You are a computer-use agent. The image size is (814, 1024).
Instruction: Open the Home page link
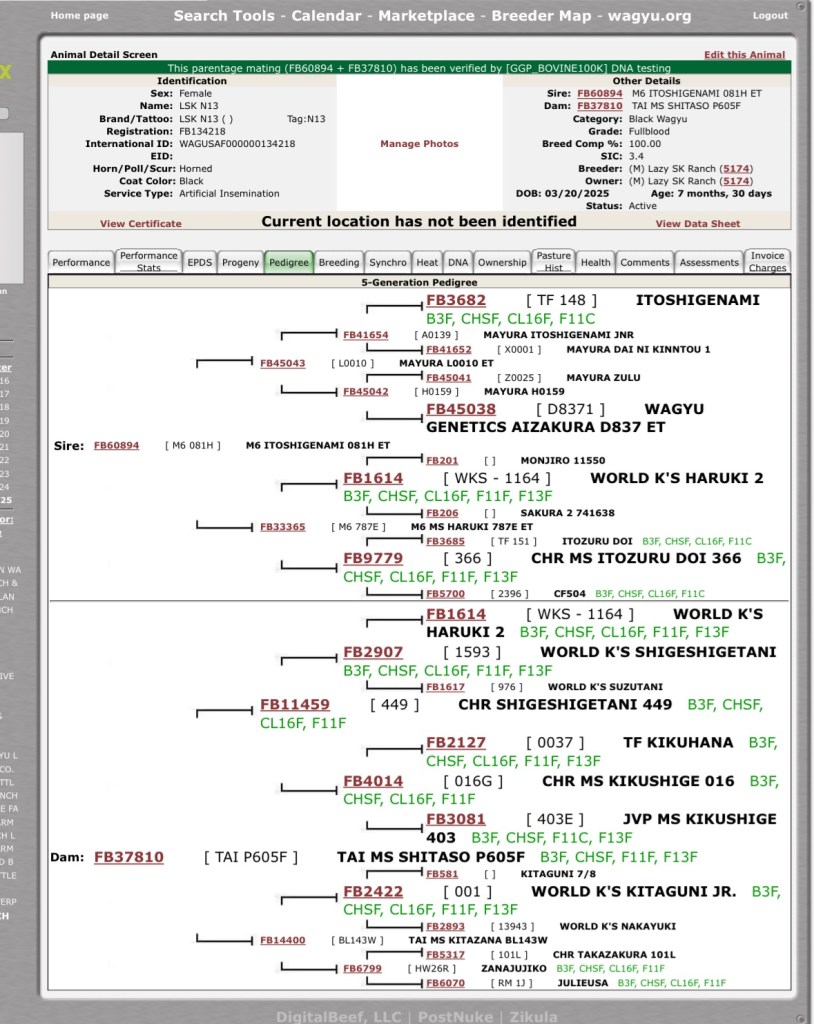point(79,16)
